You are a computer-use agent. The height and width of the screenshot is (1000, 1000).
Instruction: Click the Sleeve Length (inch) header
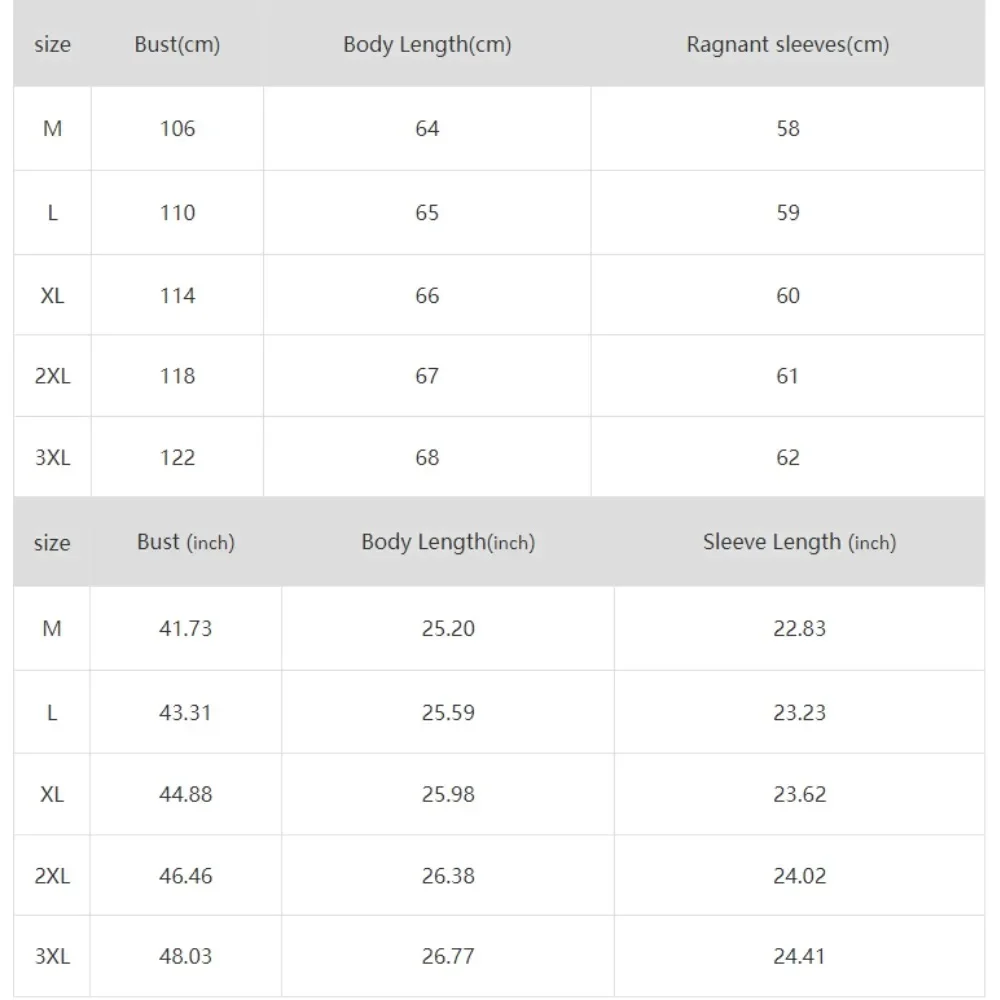point(799,542)
